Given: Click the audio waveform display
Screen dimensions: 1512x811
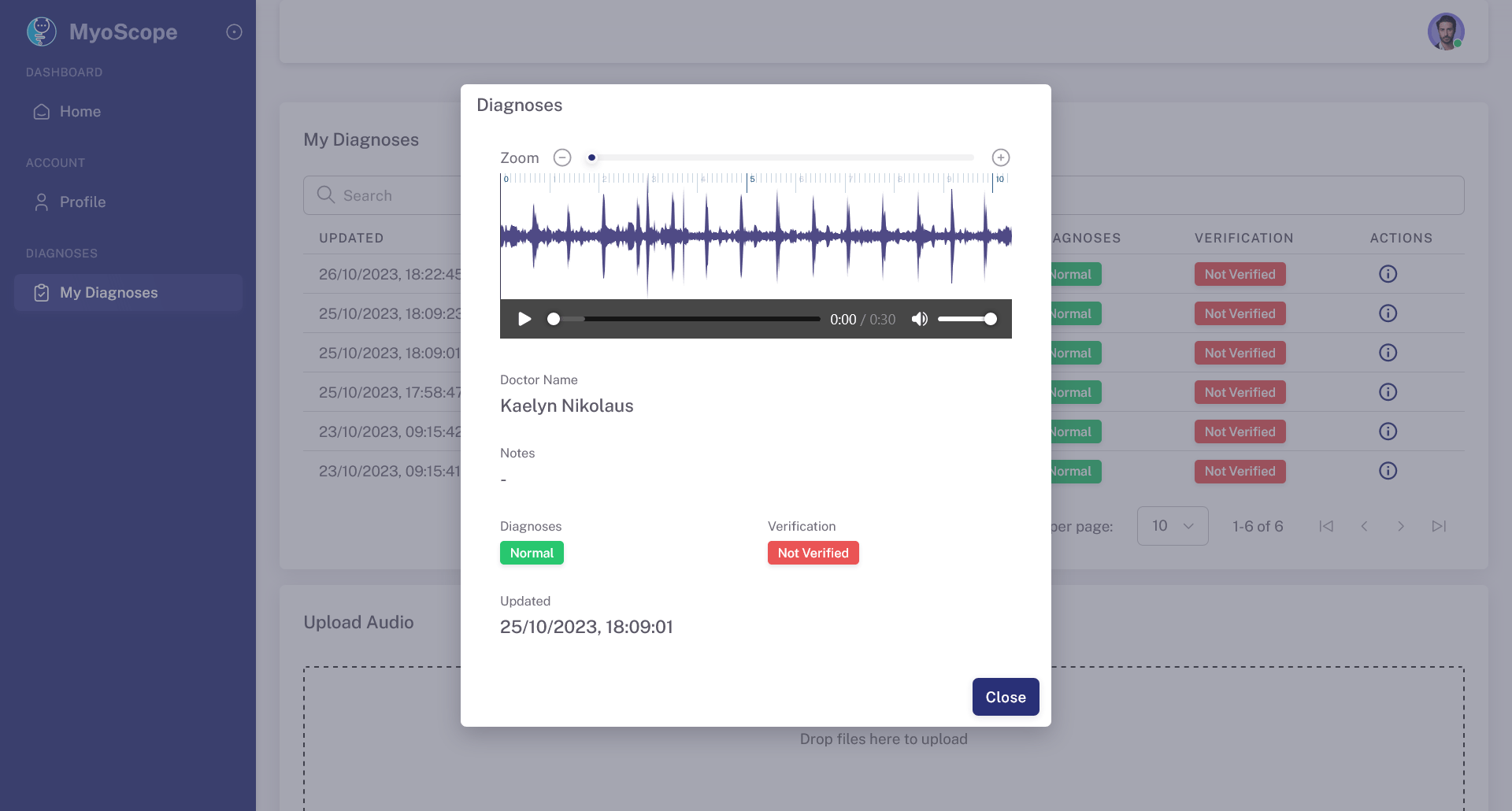Looking at the screenshot, I should 756,236.
